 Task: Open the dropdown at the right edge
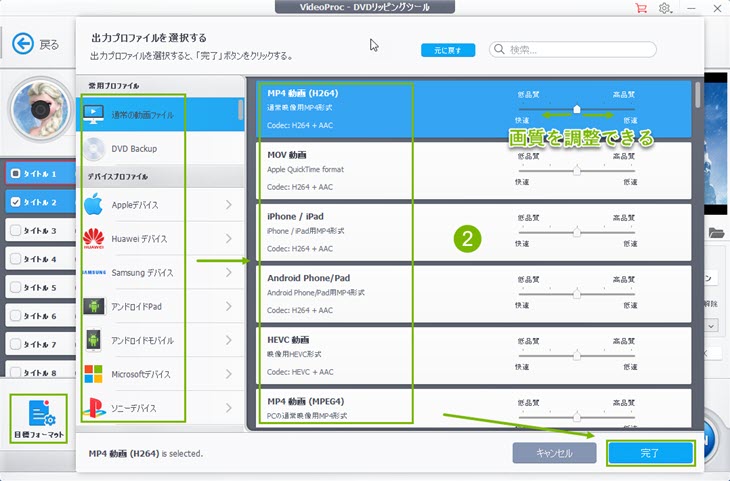pyautogui.click(x=711, y=325)
